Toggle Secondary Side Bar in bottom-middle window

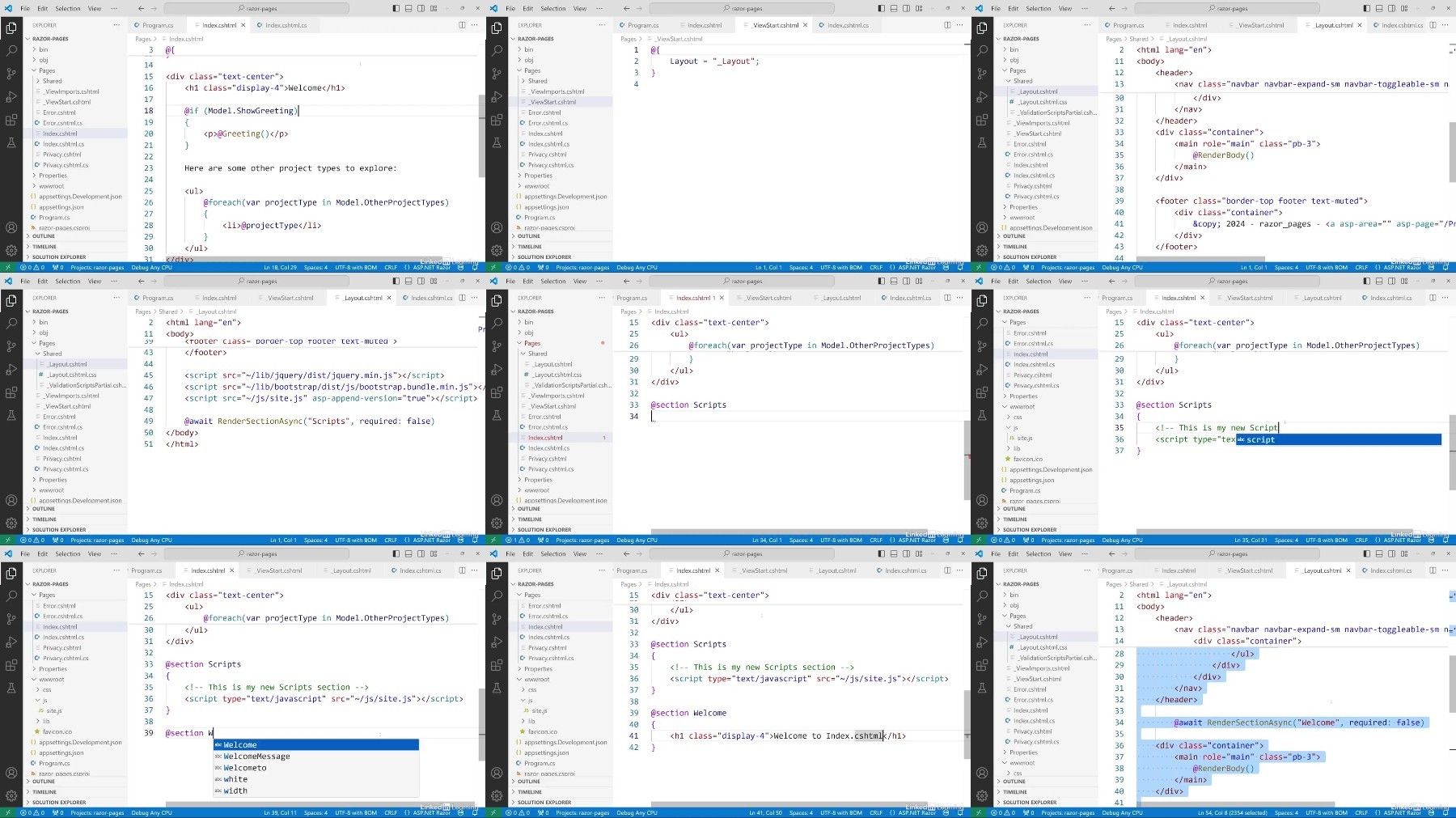click(906, 553)
